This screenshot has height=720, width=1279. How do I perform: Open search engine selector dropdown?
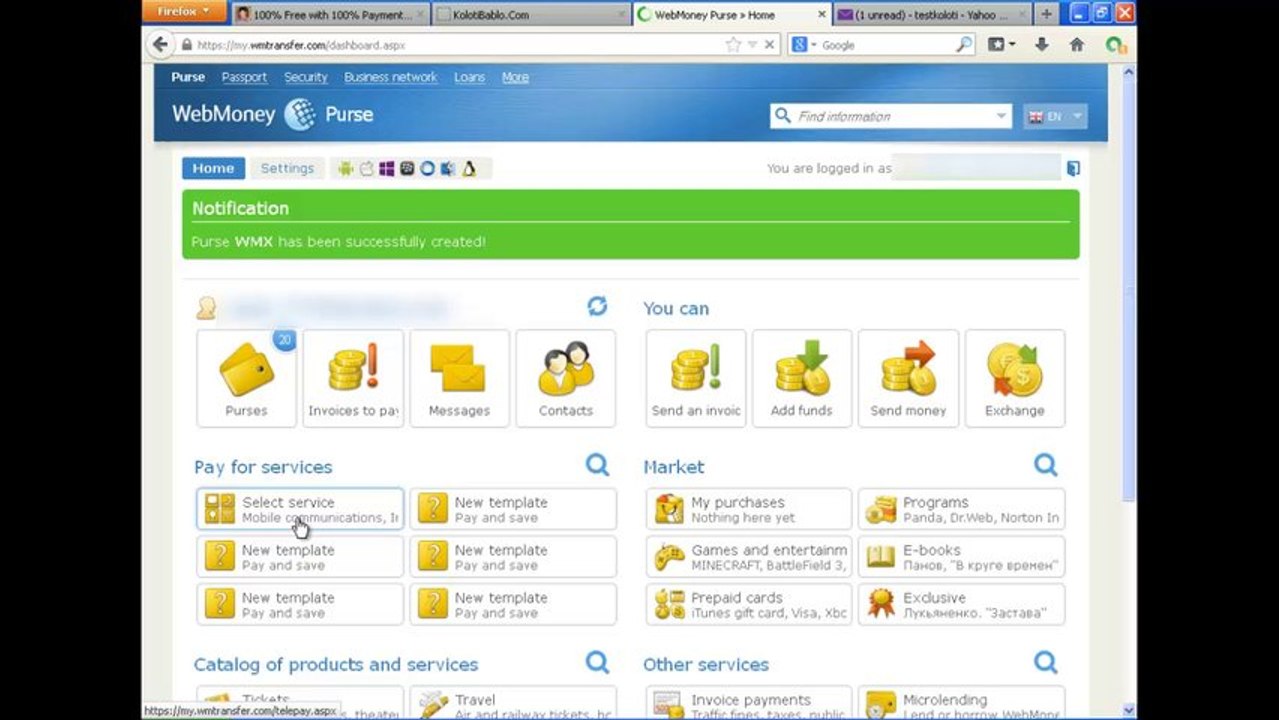(803, 45)
